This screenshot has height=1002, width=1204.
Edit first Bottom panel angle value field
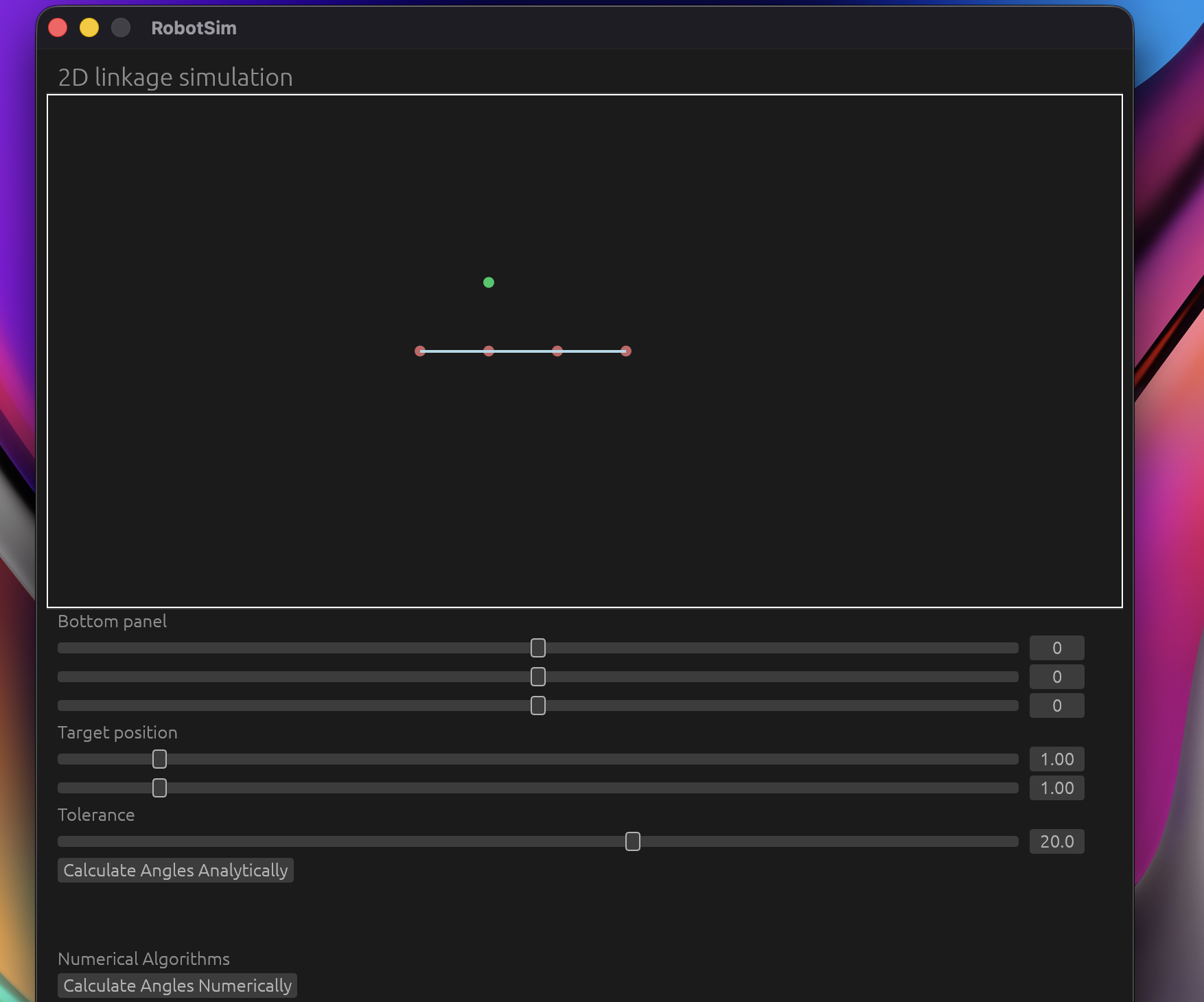(1057, 648)
